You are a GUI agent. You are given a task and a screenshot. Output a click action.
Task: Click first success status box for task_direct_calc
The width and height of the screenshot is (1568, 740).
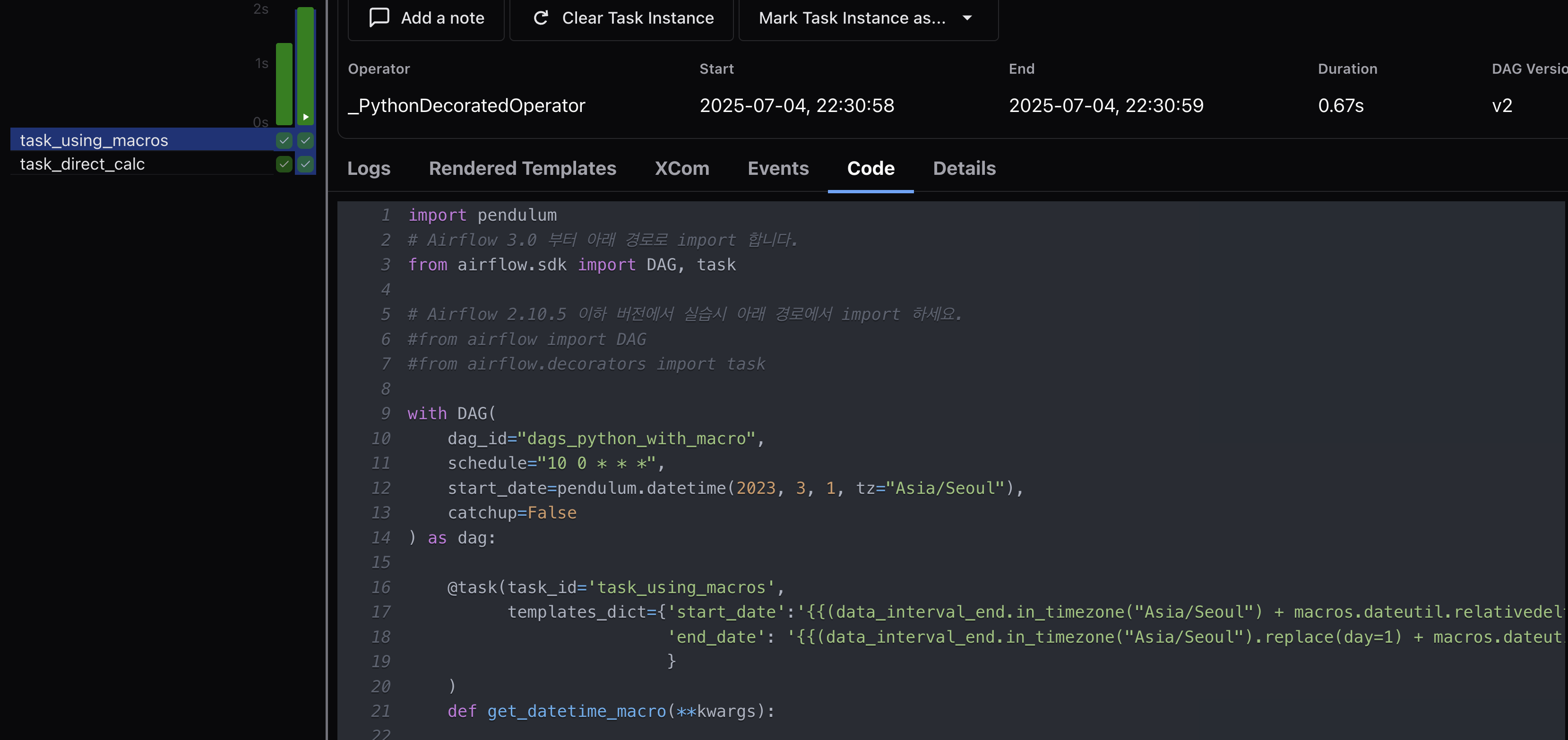point(284,163)
